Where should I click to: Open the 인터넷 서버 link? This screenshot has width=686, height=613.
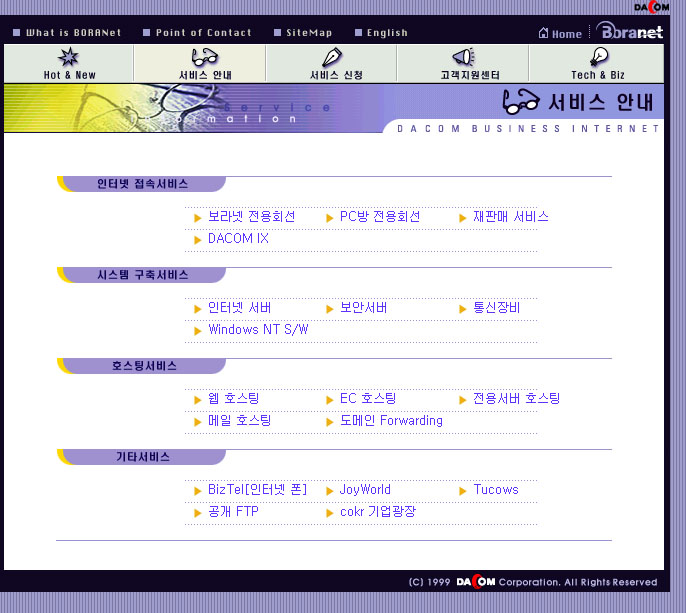239,308
